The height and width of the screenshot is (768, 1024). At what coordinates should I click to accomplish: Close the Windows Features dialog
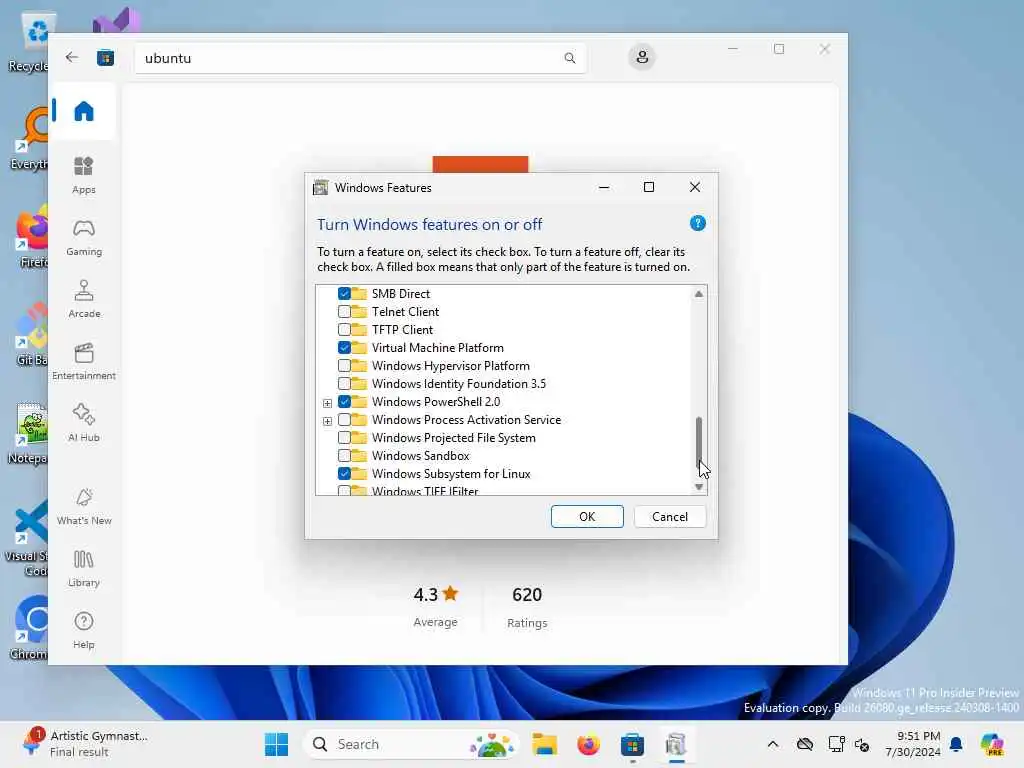click(x=695, y=187)
